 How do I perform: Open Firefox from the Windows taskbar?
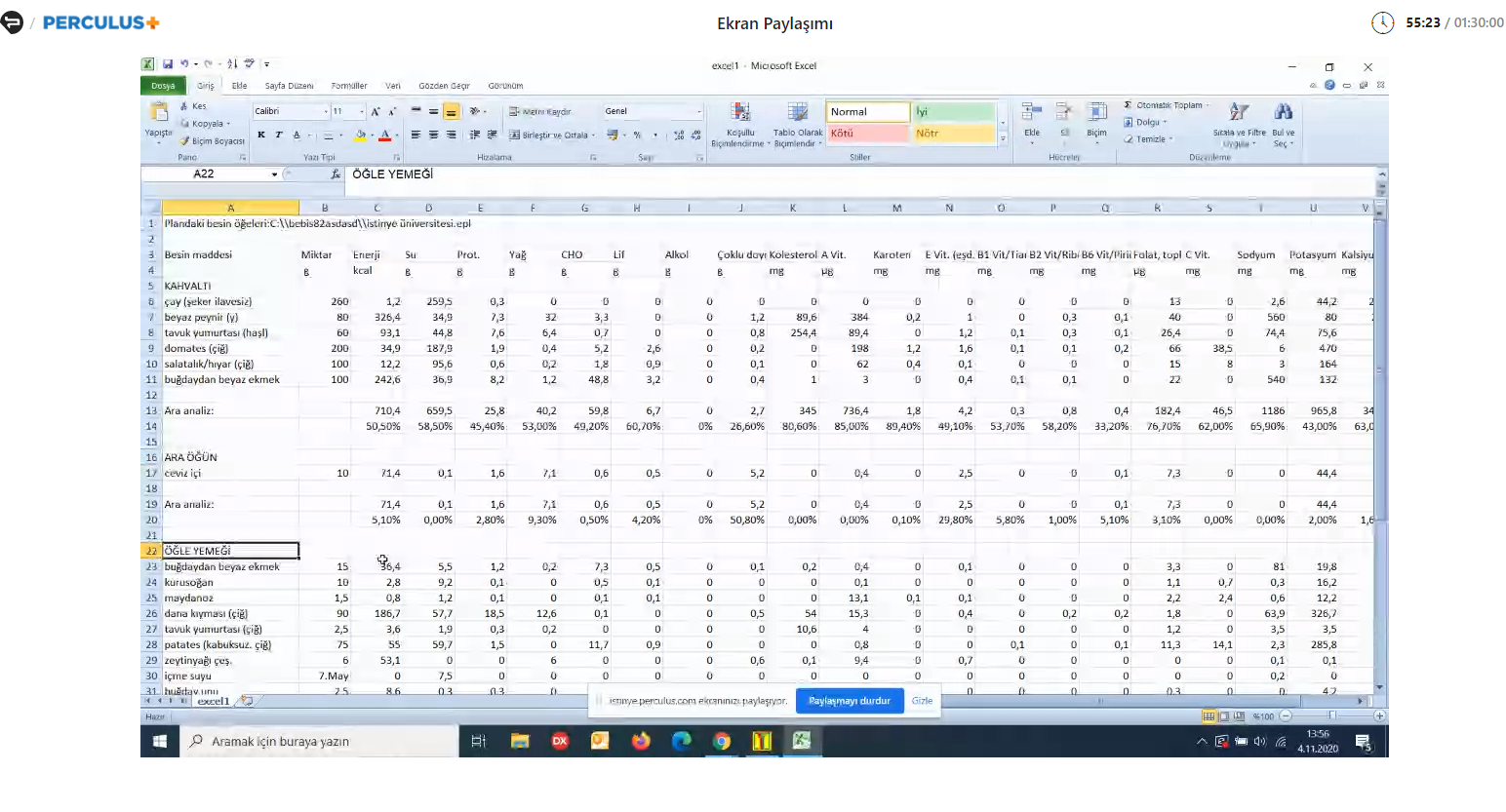coord(640,741)
